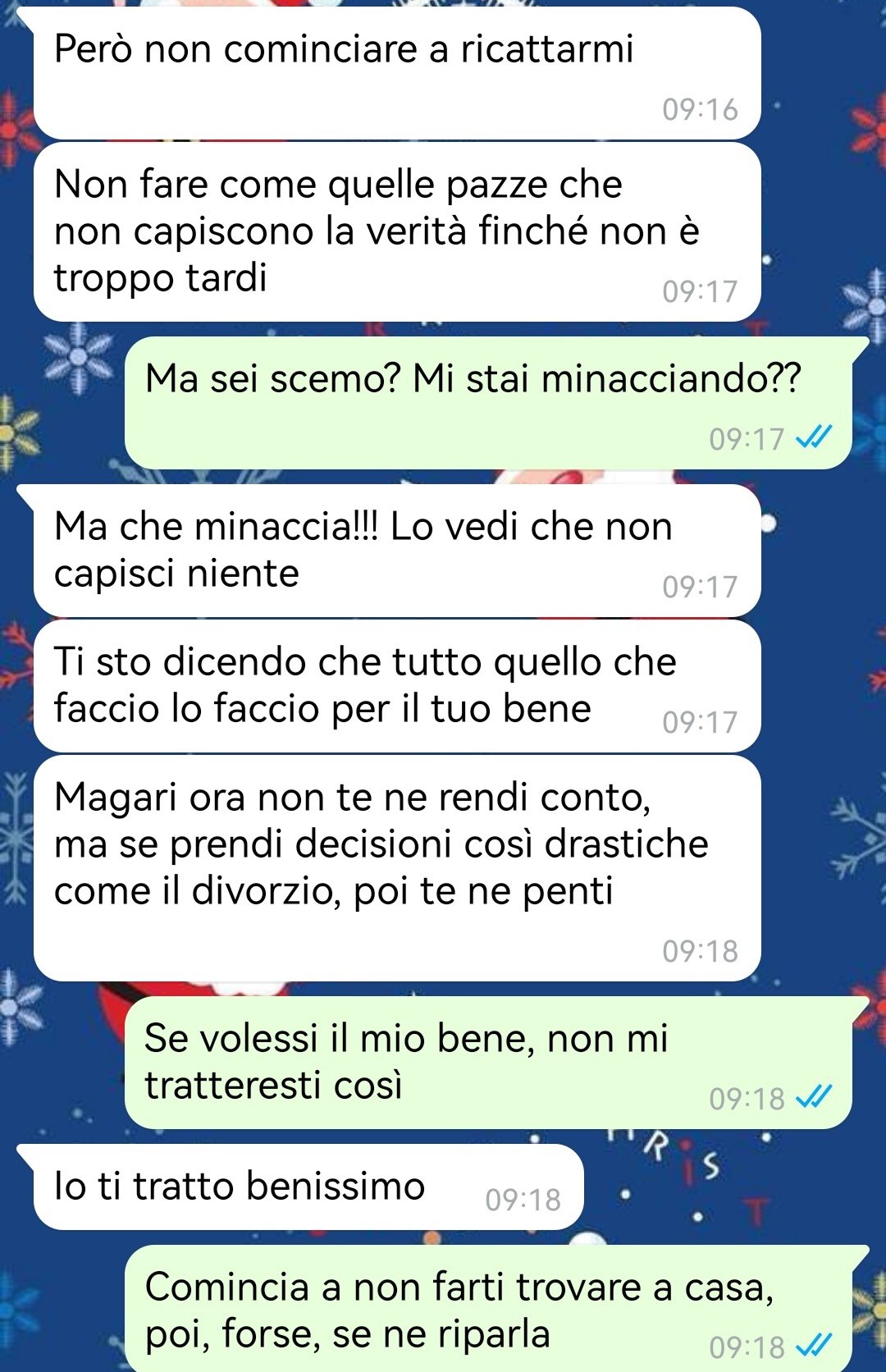886x1372 pixels.
Task: Tap the blue read-receipt checkmarks on "Ma sei scemo?" message
Action: tap(815, 437)
